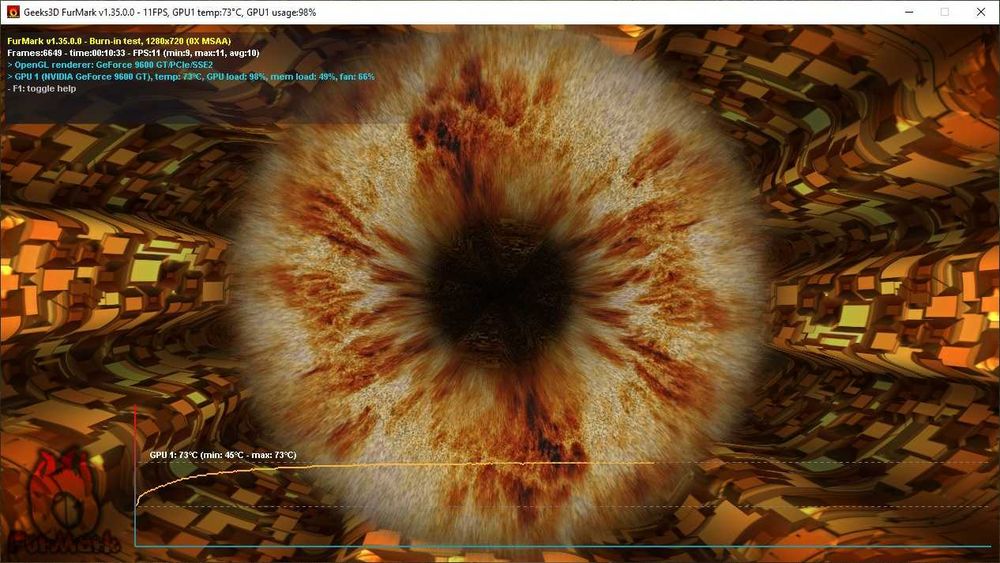Click the furry donut's dark center
Viewport: 1000px width, 563px height.
click(x=501, y=293)
